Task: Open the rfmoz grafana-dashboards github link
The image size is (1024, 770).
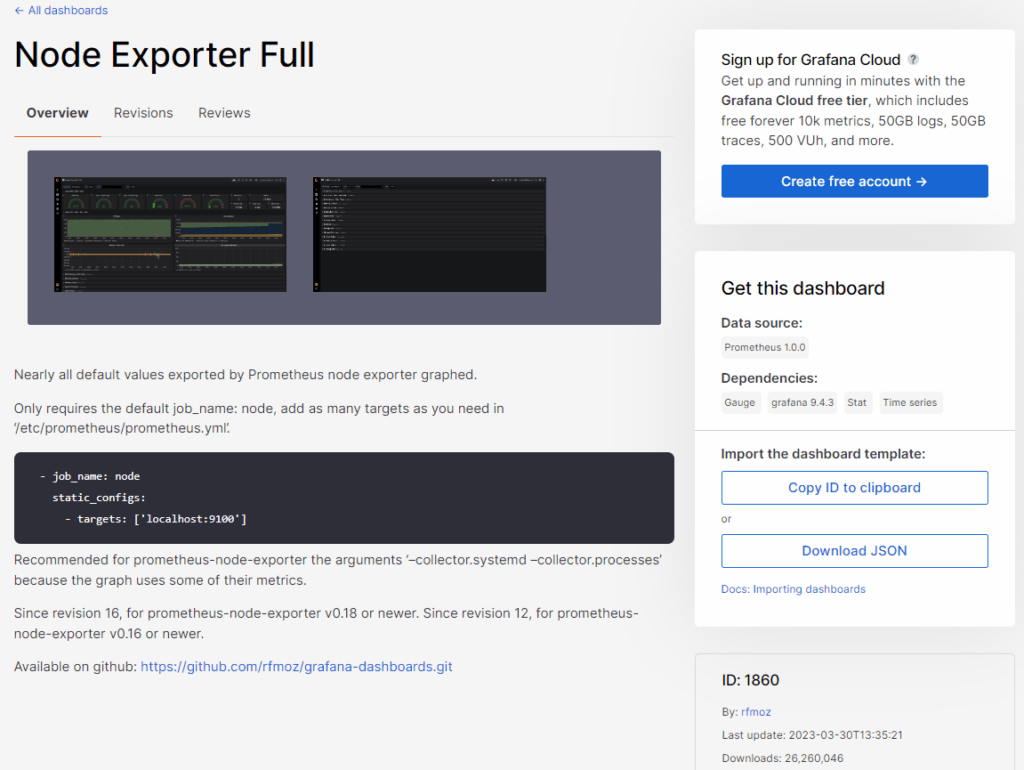Action: 296,667
